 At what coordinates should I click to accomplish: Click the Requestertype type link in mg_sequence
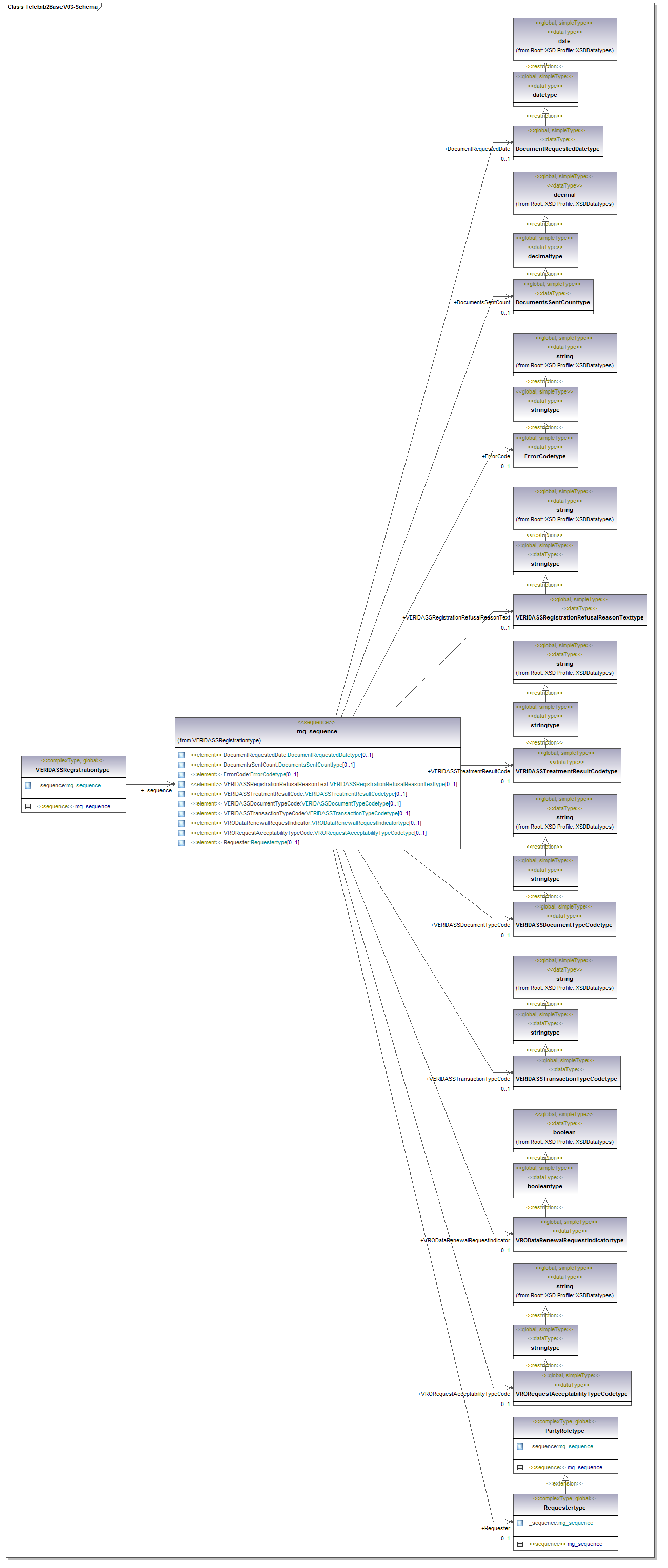(x=268, y=843)
